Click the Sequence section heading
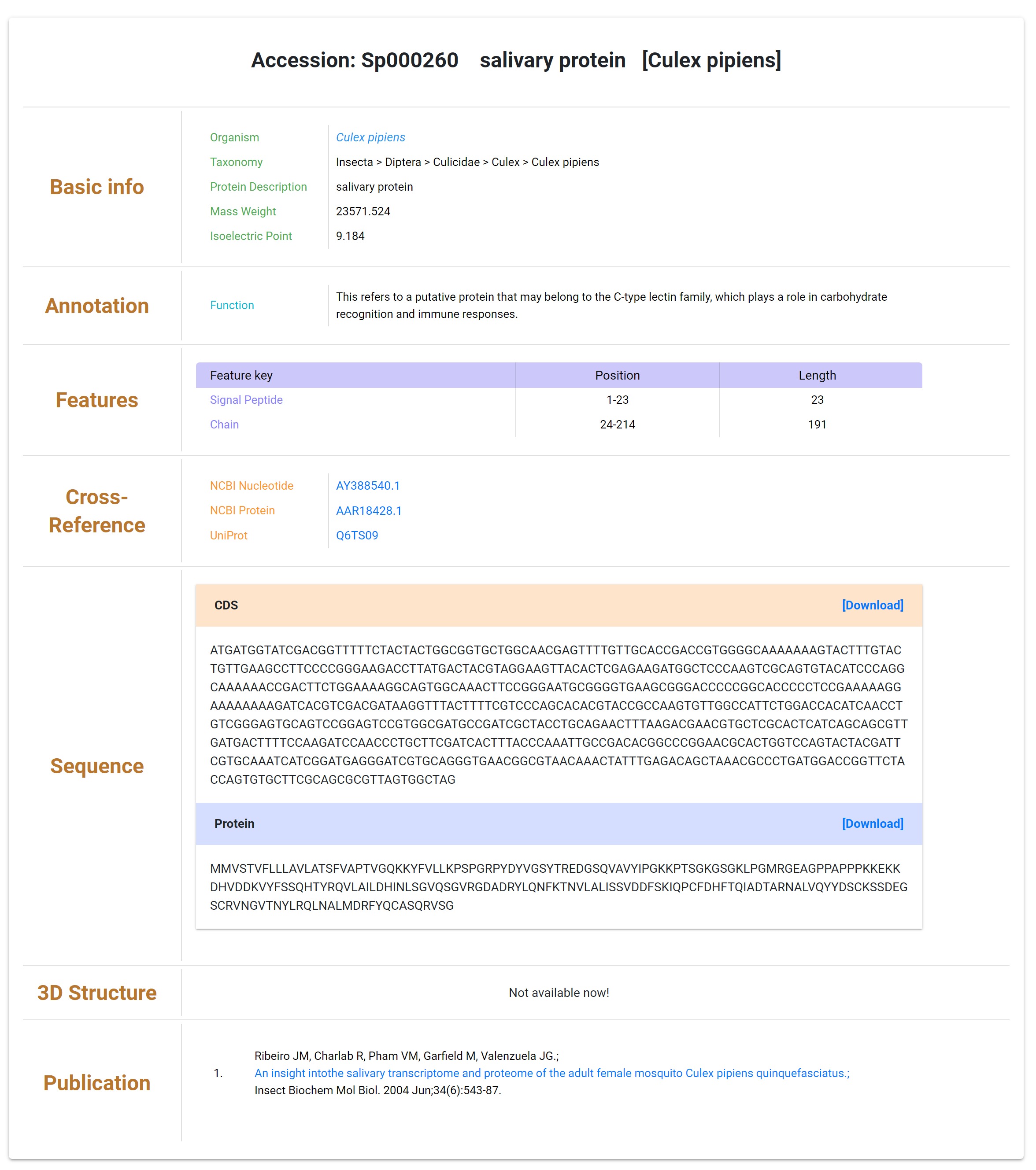The height and width of the screenshot is (1170, 1036). [97, 766]
